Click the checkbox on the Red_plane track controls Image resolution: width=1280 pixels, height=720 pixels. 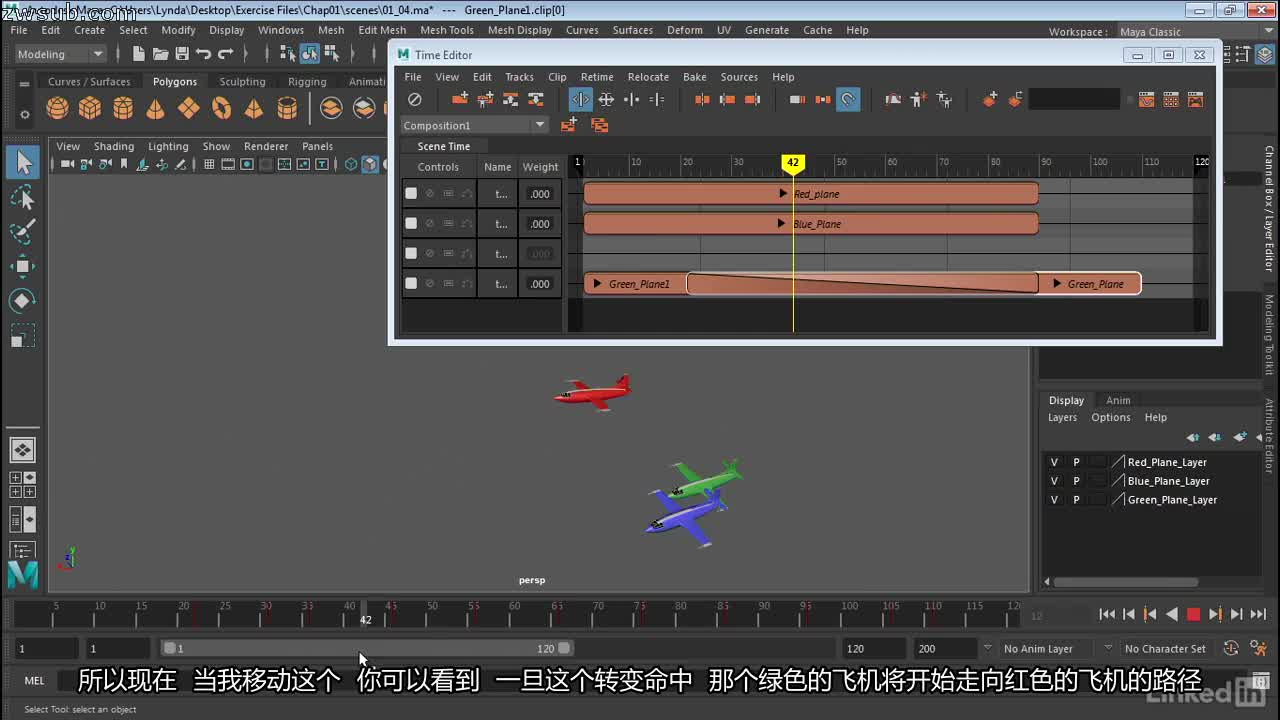pos(411,192)
